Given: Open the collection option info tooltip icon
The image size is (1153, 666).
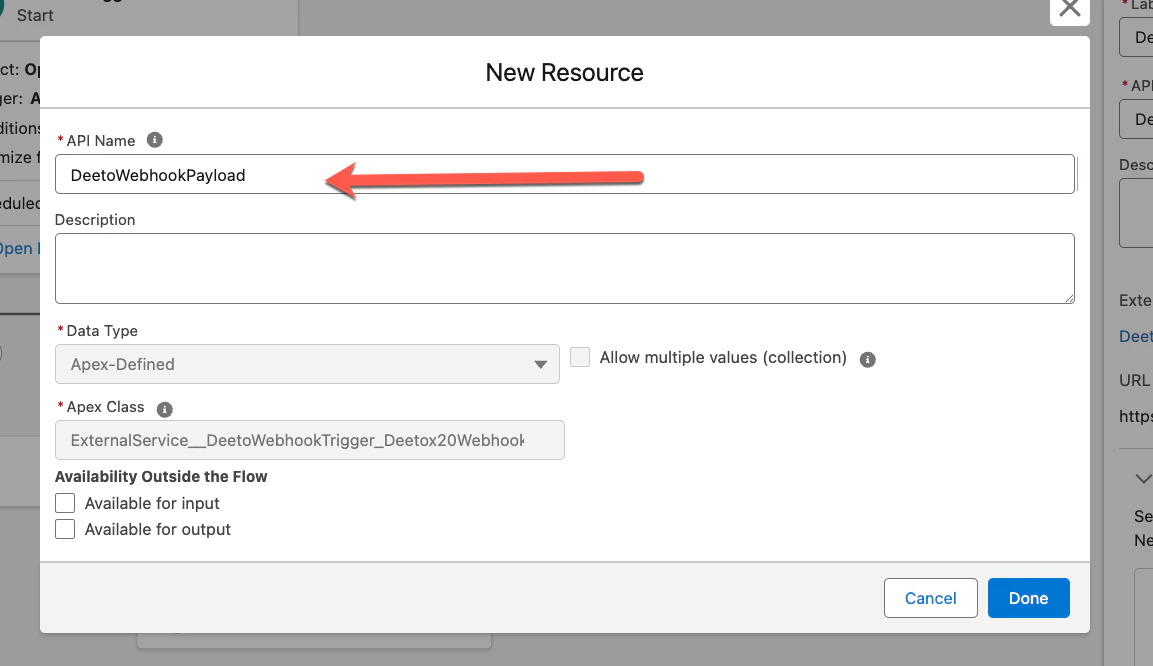Looking at the screenshot, I should click(x=868, y=359).
